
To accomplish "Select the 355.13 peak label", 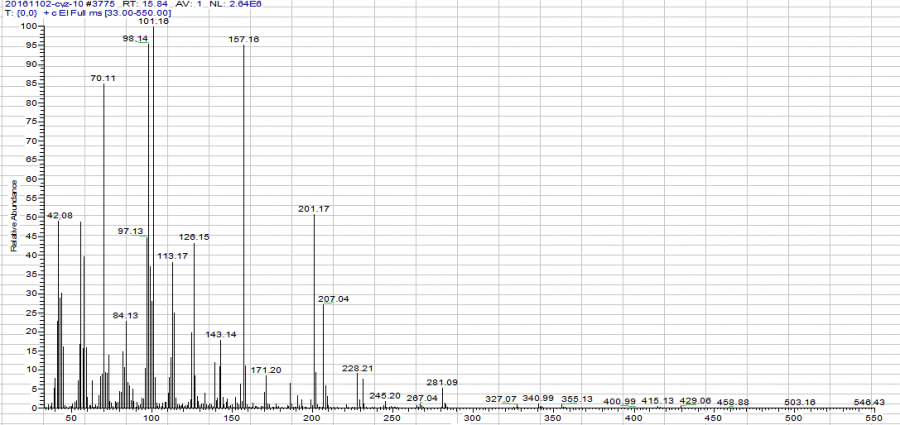I will (x=577, y=399).
